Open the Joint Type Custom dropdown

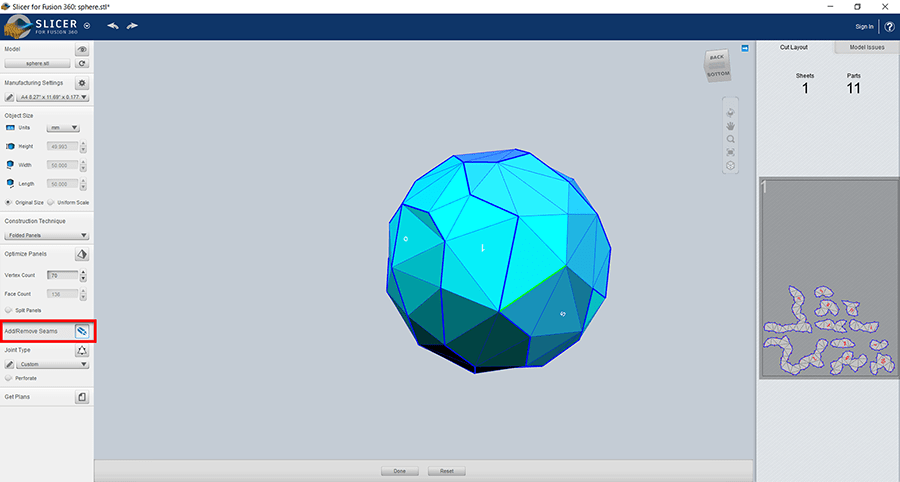click(52, 364)
